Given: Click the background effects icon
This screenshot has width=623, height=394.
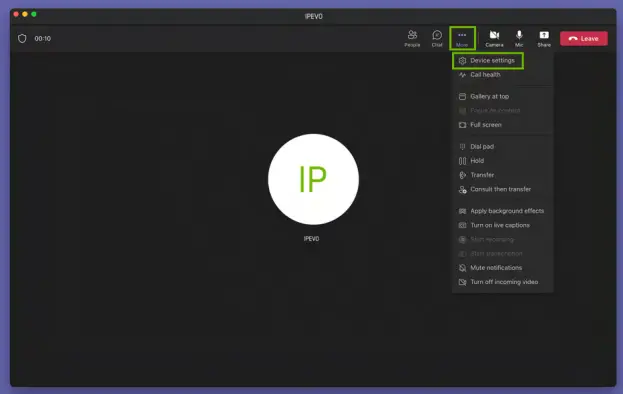Looking at the screenshot, I should [462, 211].
